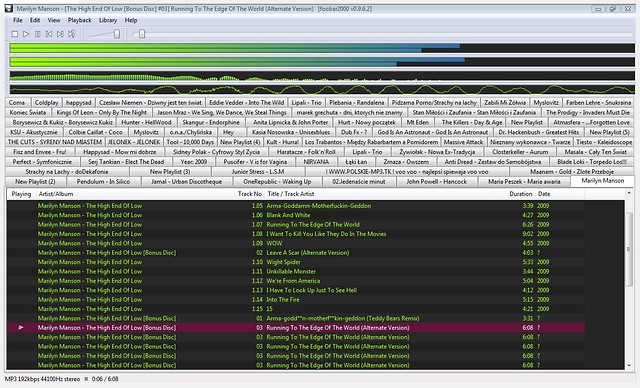Select track 1.07 Running To The Edge Of The World

(296, 224)
